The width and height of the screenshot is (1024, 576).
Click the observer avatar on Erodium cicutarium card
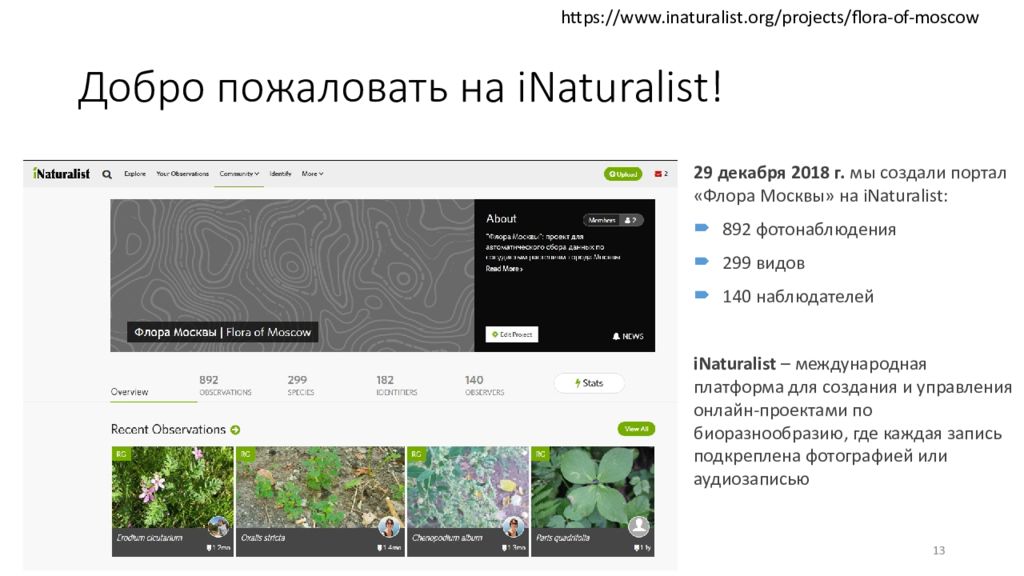click(x=218, y=526)
